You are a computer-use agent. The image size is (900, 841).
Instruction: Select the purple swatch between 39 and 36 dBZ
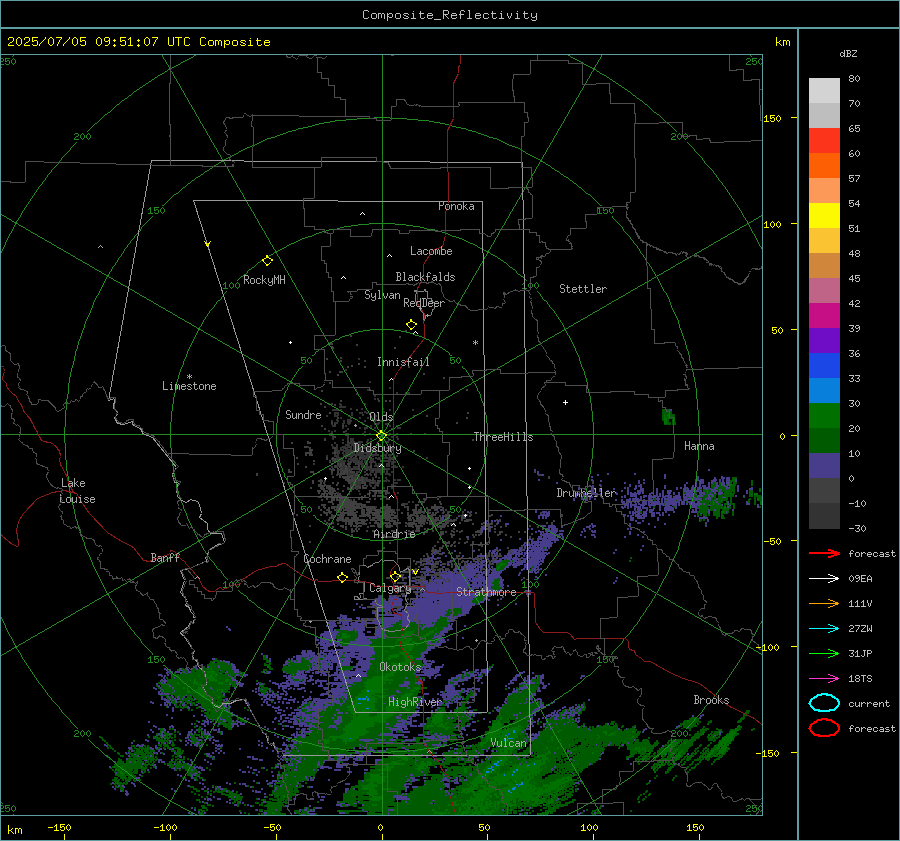point(824,340)
